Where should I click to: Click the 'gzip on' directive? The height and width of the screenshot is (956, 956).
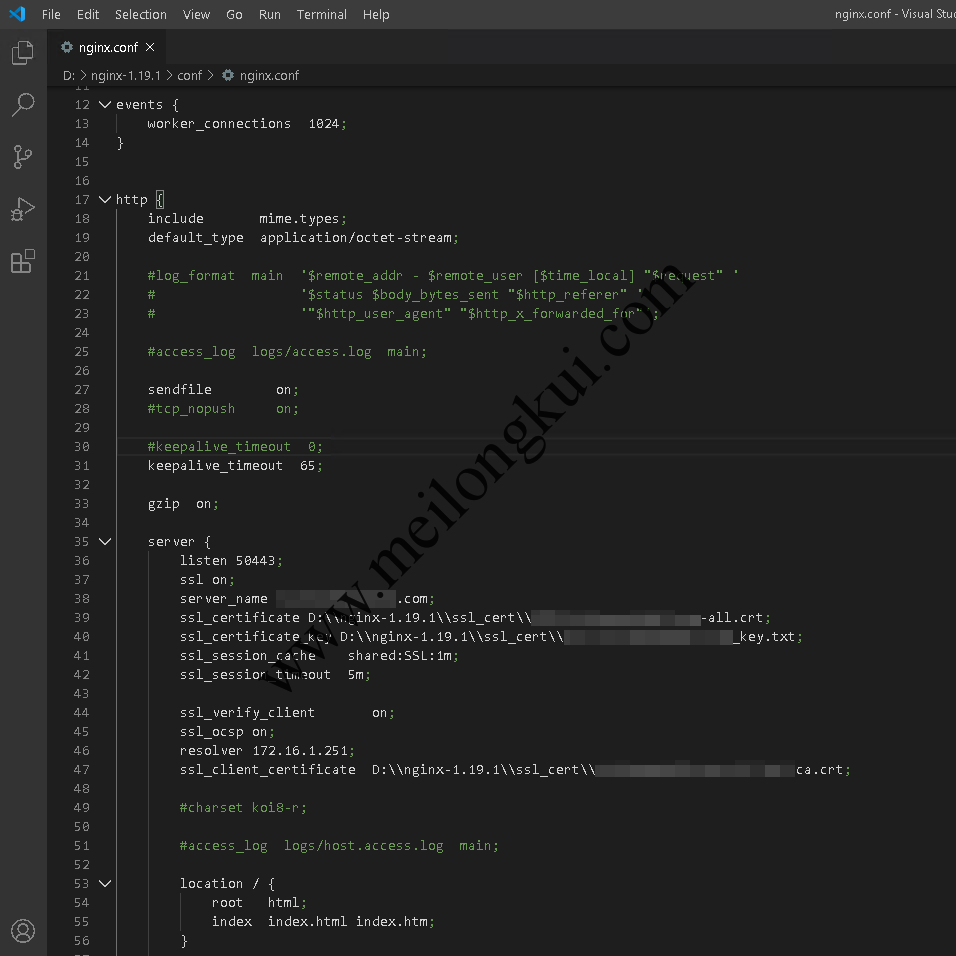tap(182, 504)
